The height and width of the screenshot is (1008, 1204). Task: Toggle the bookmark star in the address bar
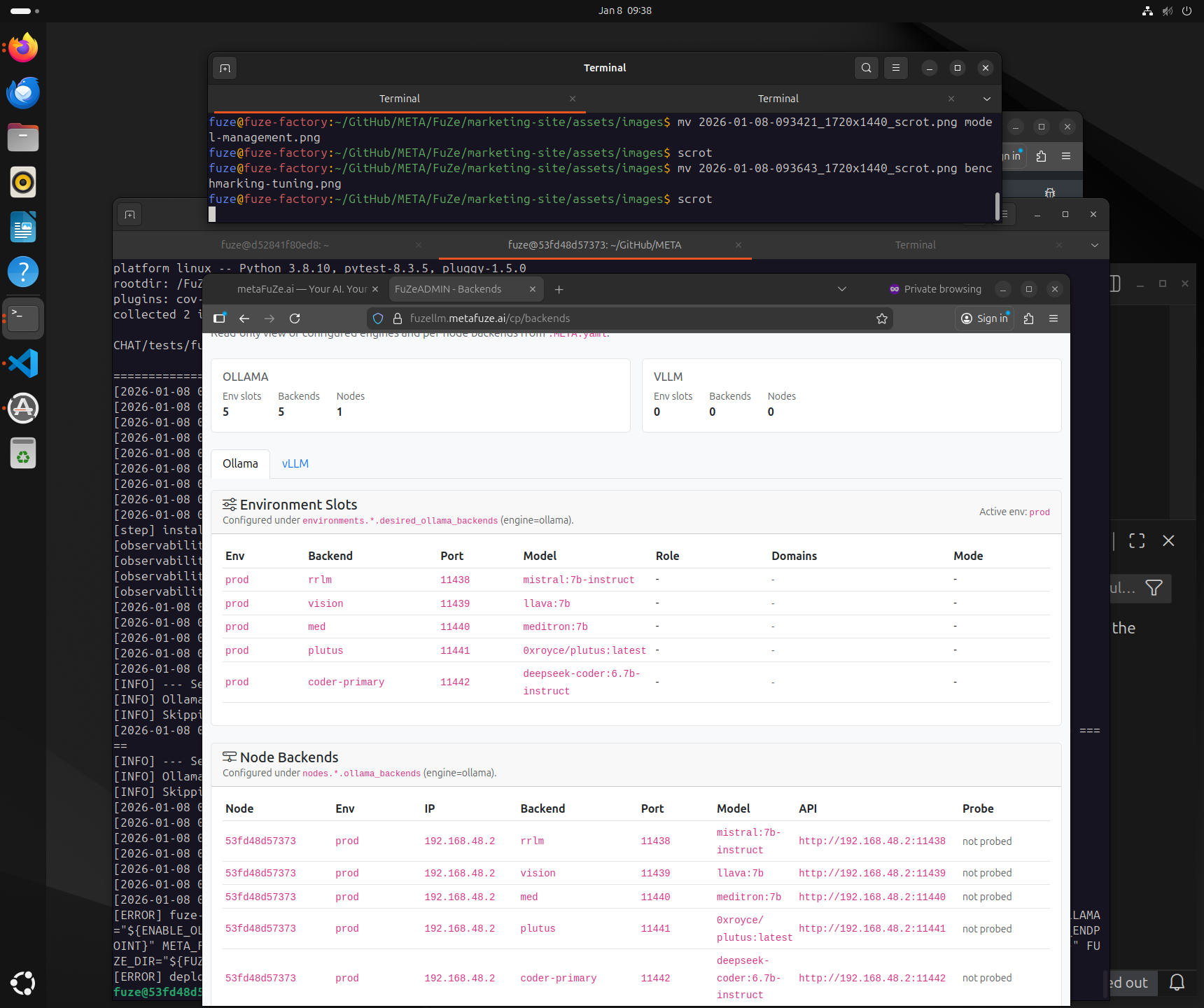pyautogui.click(x=881, y=318)
